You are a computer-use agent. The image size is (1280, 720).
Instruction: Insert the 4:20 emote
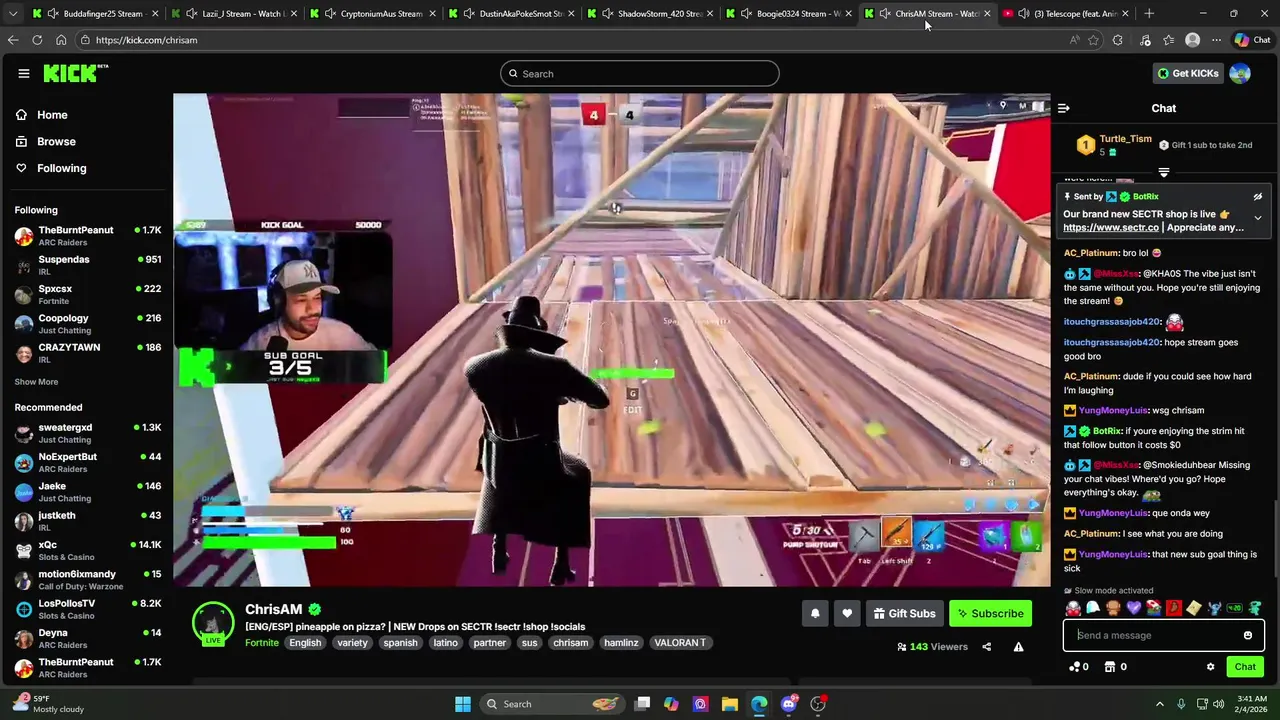click(x=1234, y=608)
